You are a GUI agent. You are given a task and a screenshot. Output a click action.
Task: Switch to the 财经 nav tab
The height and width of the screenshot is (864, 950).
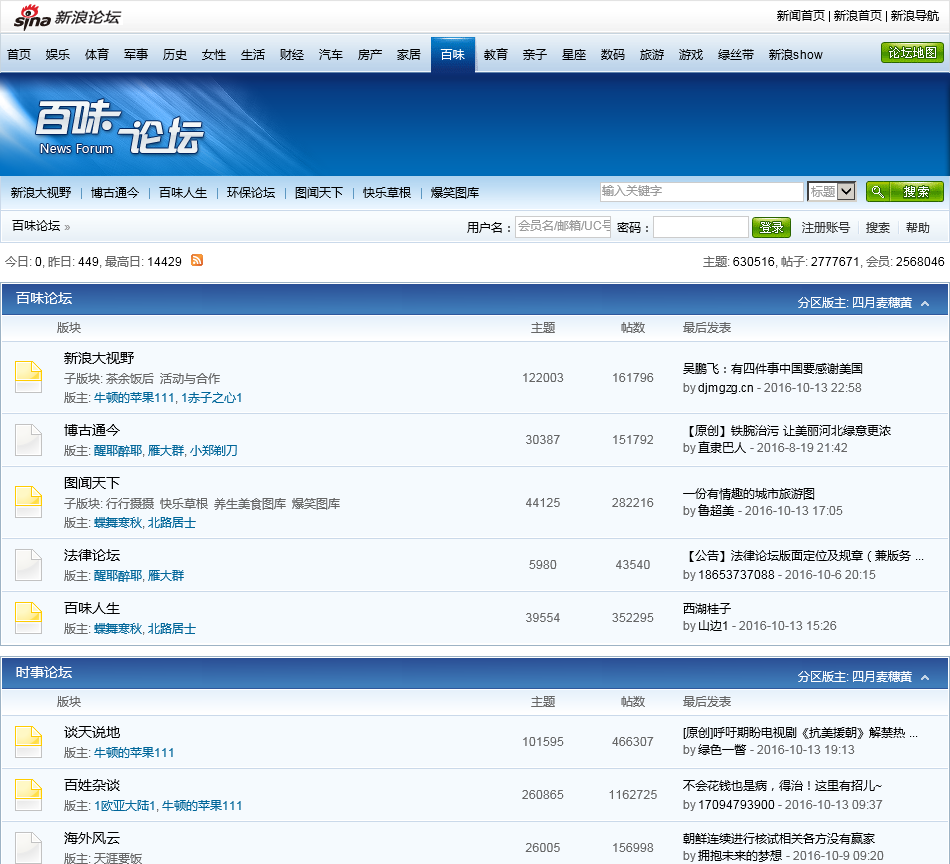click(291, 55)
